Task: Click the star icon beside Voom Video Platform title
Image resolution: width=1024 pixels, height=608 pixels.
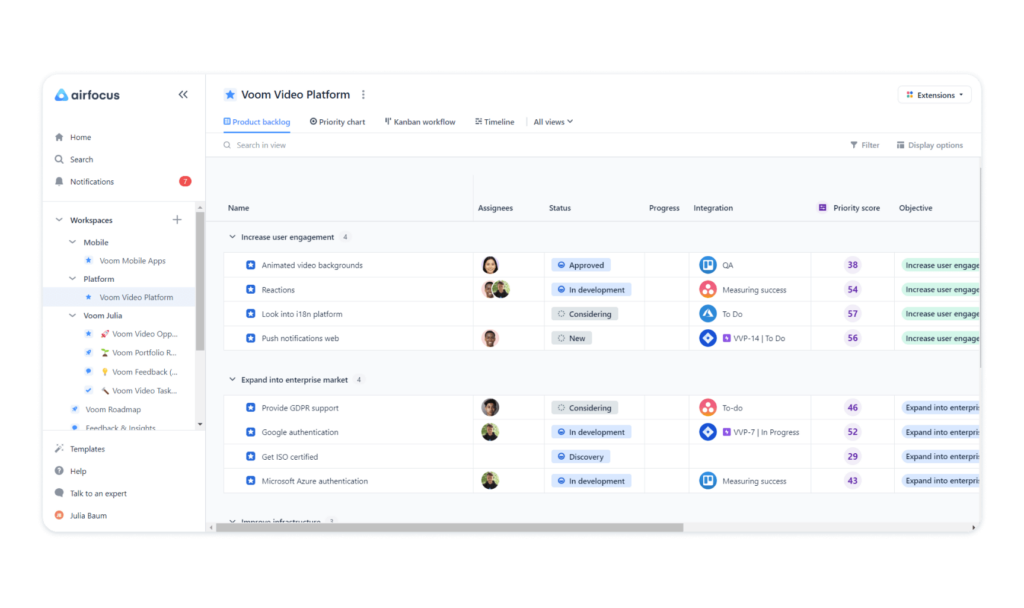Action: (x=230, y=95)
